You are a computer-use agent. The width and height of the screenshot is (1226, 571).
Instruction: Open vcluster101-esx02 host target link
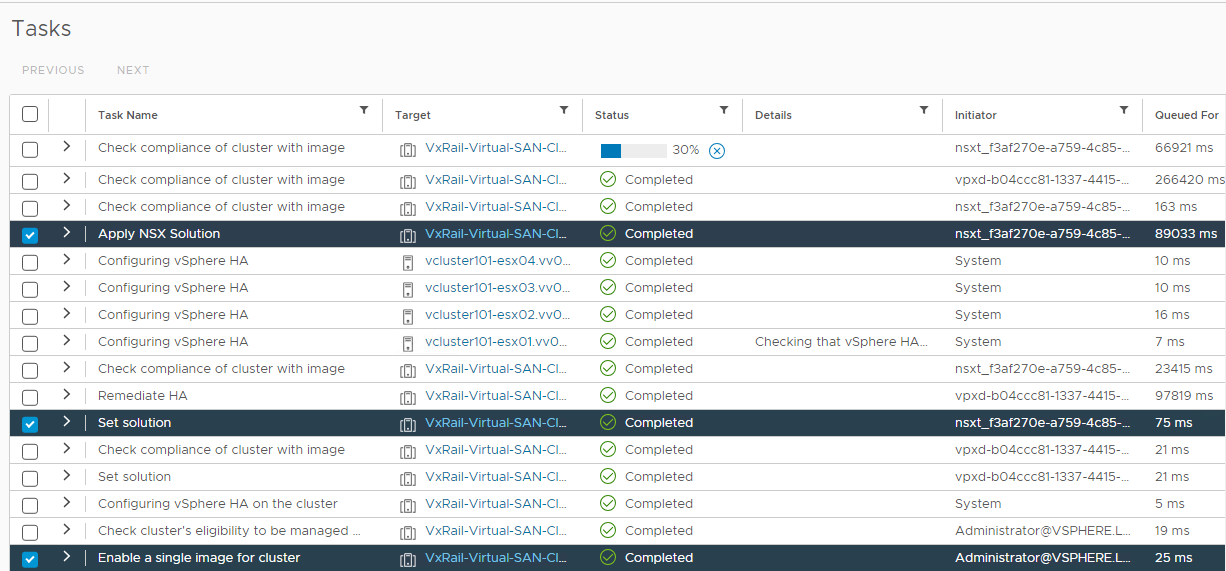click(497, 314)
